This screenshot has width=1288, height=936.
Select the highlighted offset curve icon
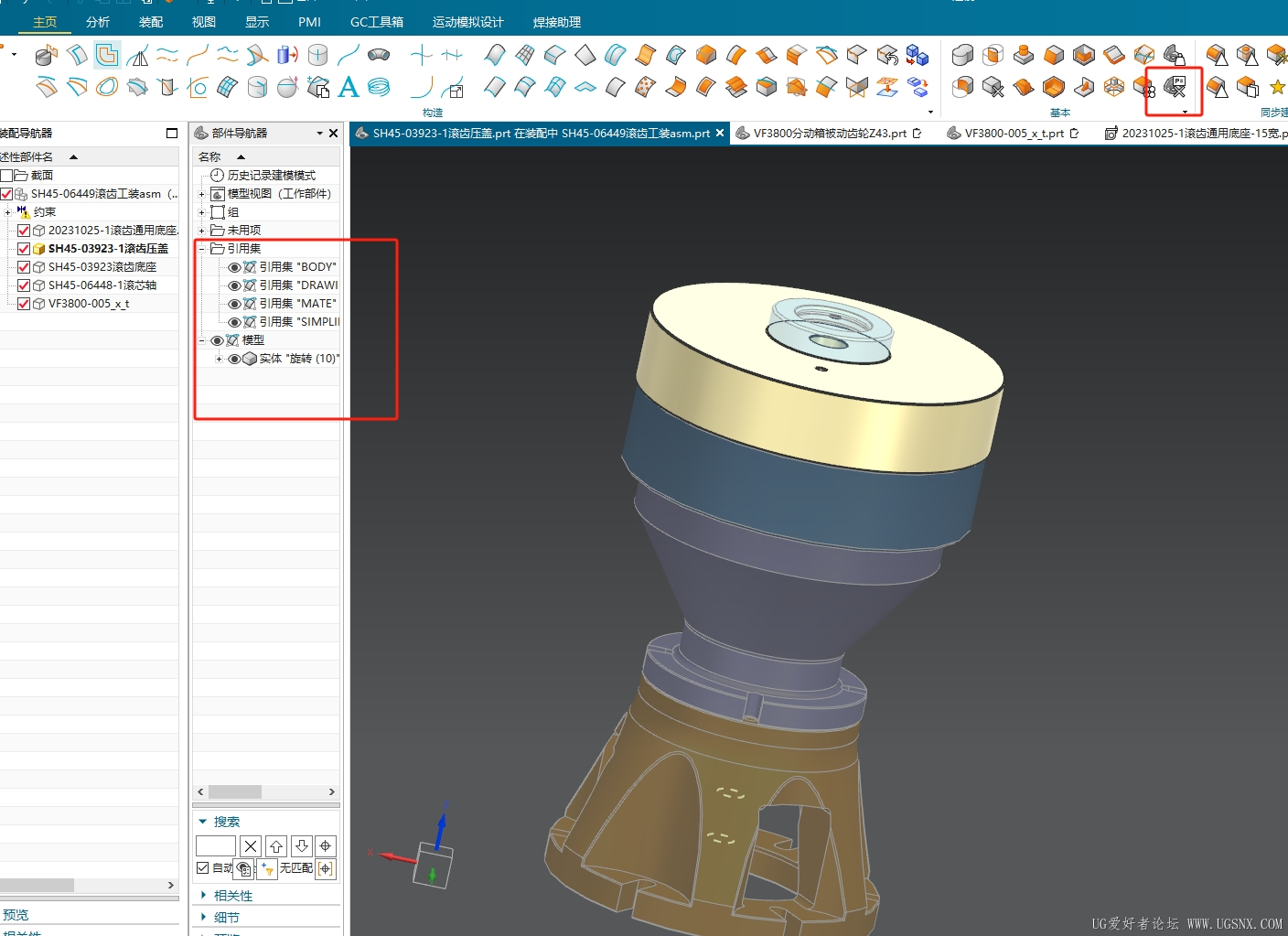pyautogui.click(x=107, y=55)
